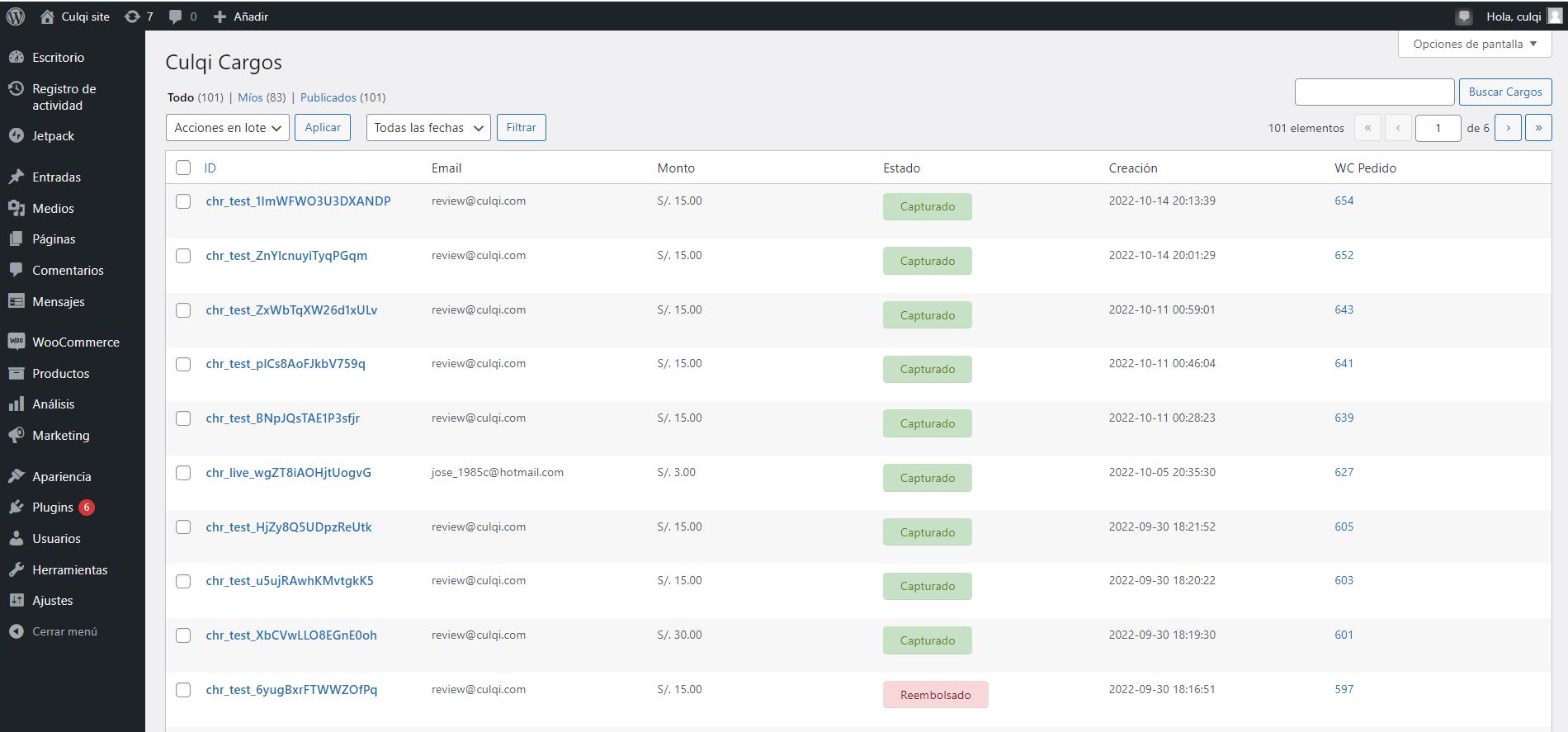Click the Jetpack icon in sidebar

[17, 135]
